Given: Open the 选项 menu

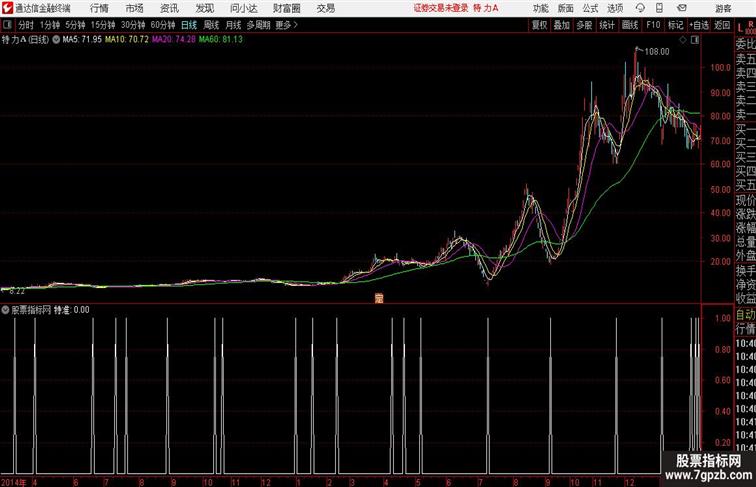Looking at the screenshot, I should (x=615, y=8).
